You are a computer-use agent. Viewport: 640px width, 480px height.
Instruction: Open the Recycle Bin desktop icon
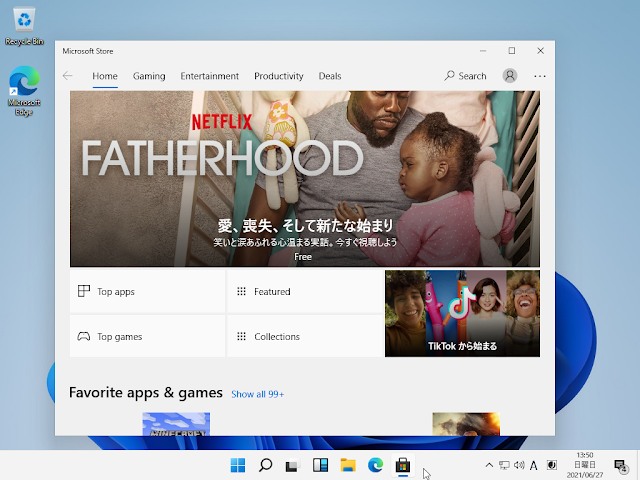click(x=24, y=26)
